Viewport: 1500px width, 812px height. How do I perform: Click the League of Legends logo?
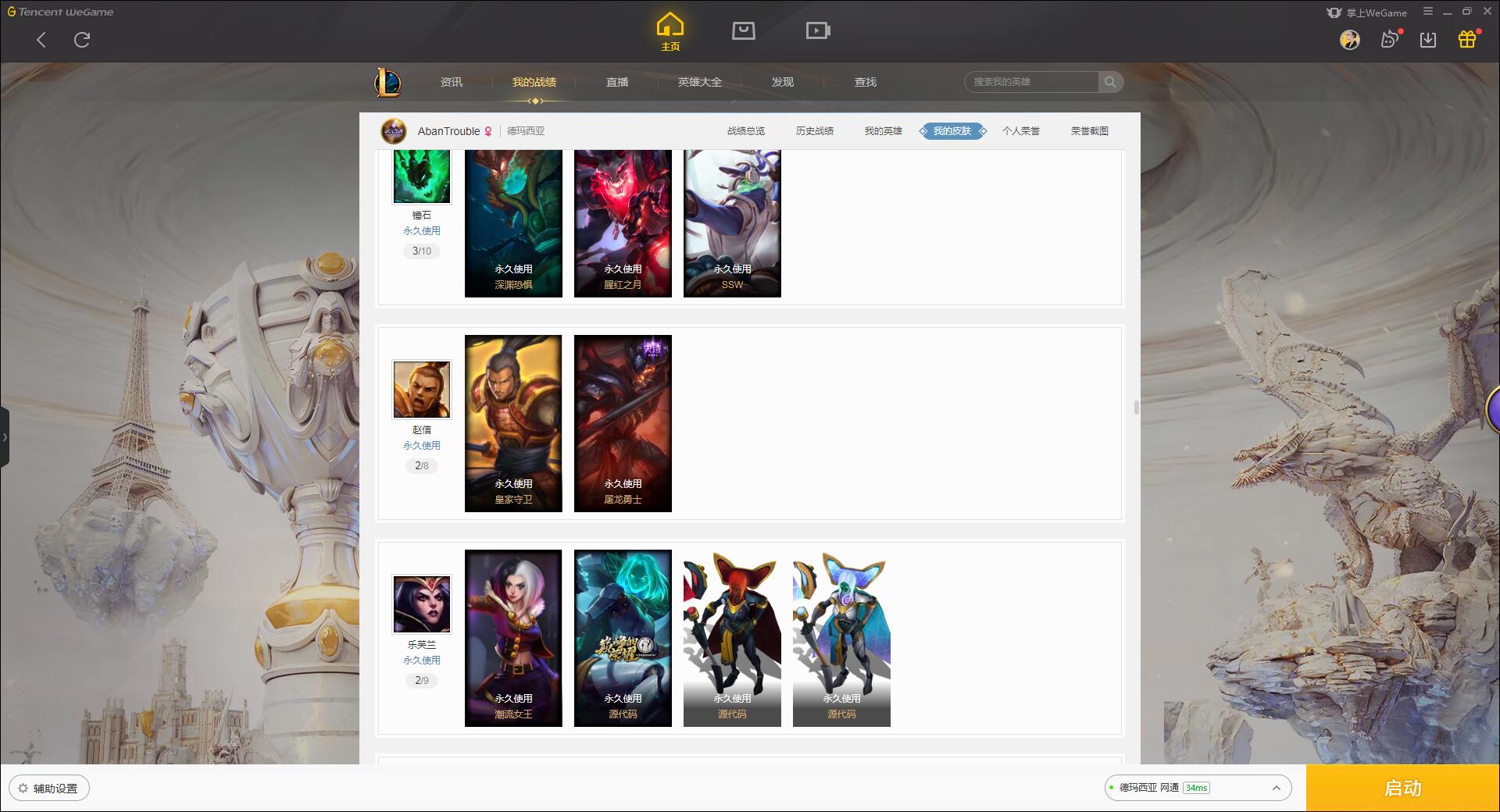pyautogui.click(x=388, y=82)
